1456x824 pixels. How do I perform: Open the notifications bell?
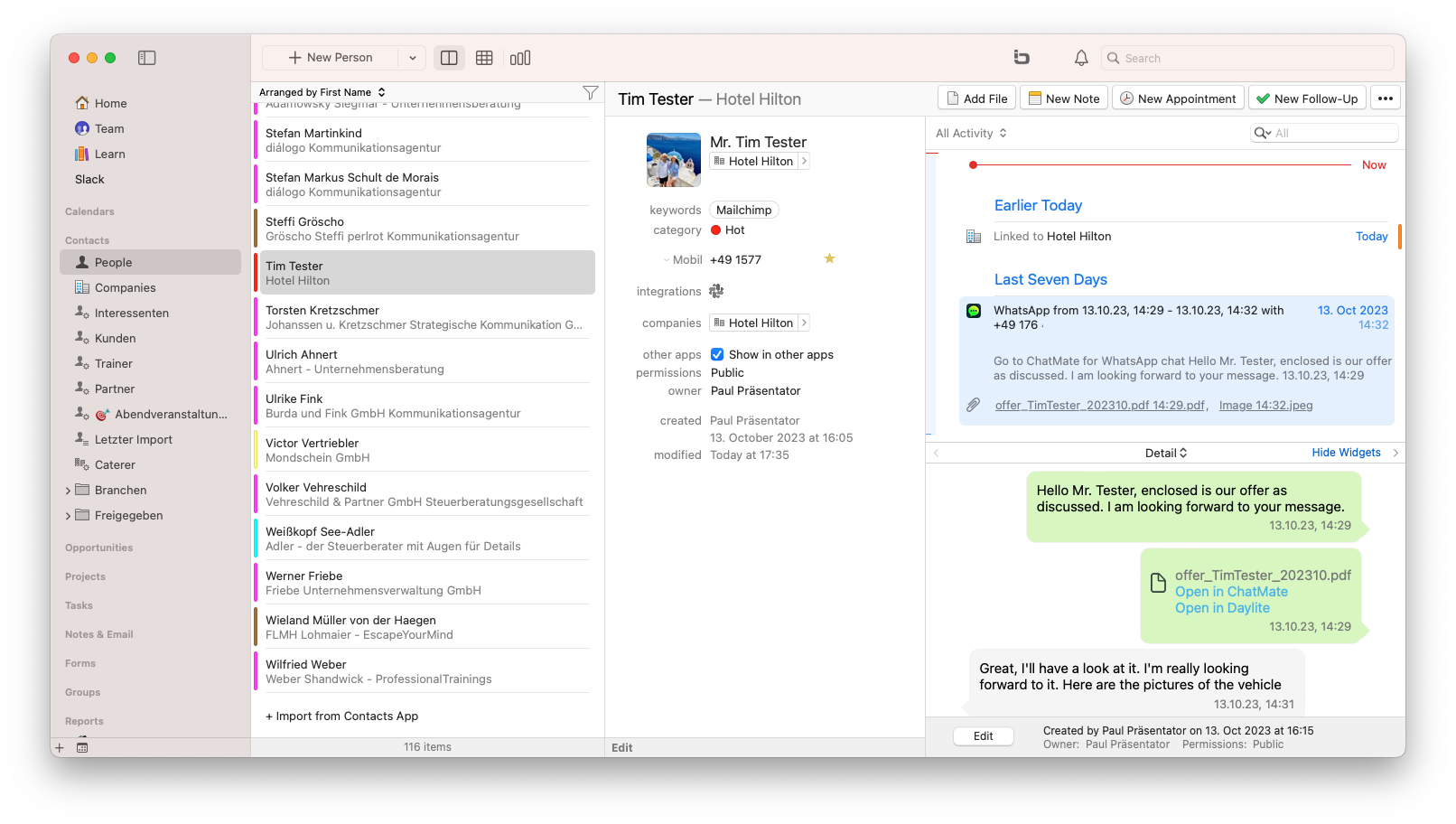(1081, 58)
